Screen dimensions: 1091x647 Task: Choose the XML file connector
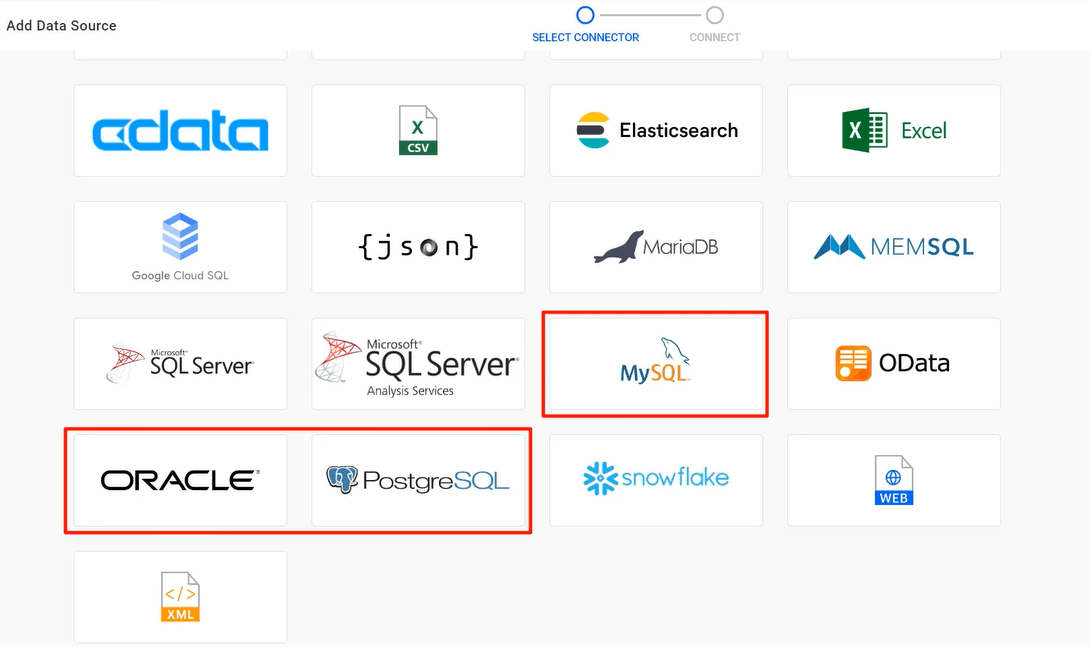tap(180, 597)
